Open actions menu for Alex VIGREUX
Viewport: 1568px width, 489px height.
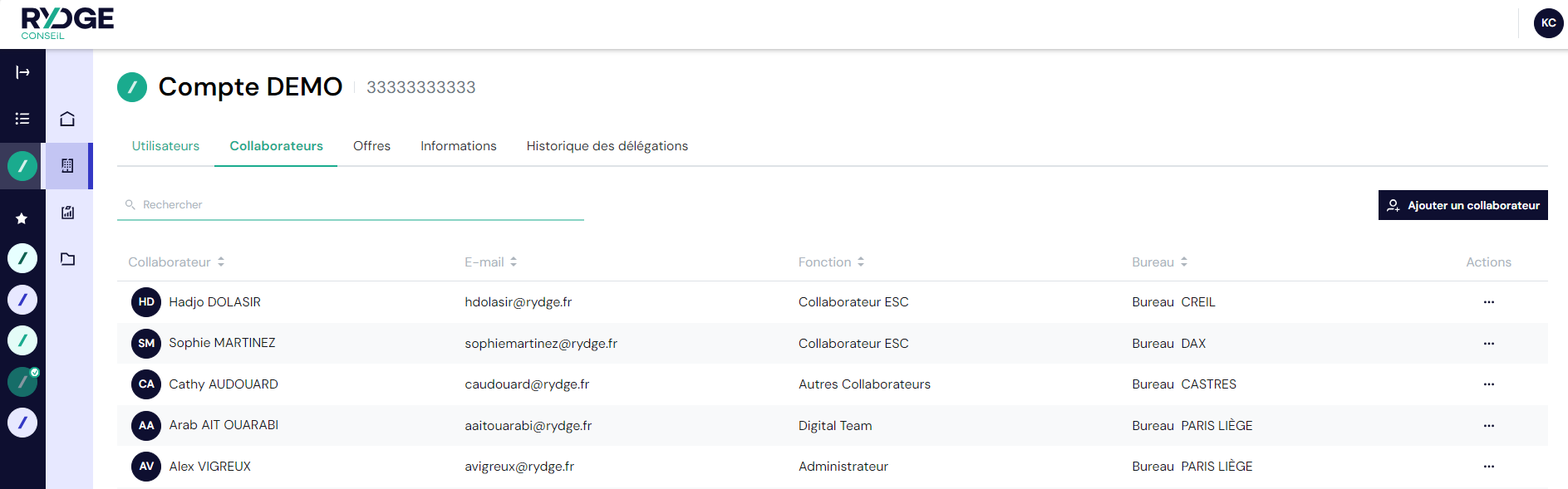tap(1488, 467)
